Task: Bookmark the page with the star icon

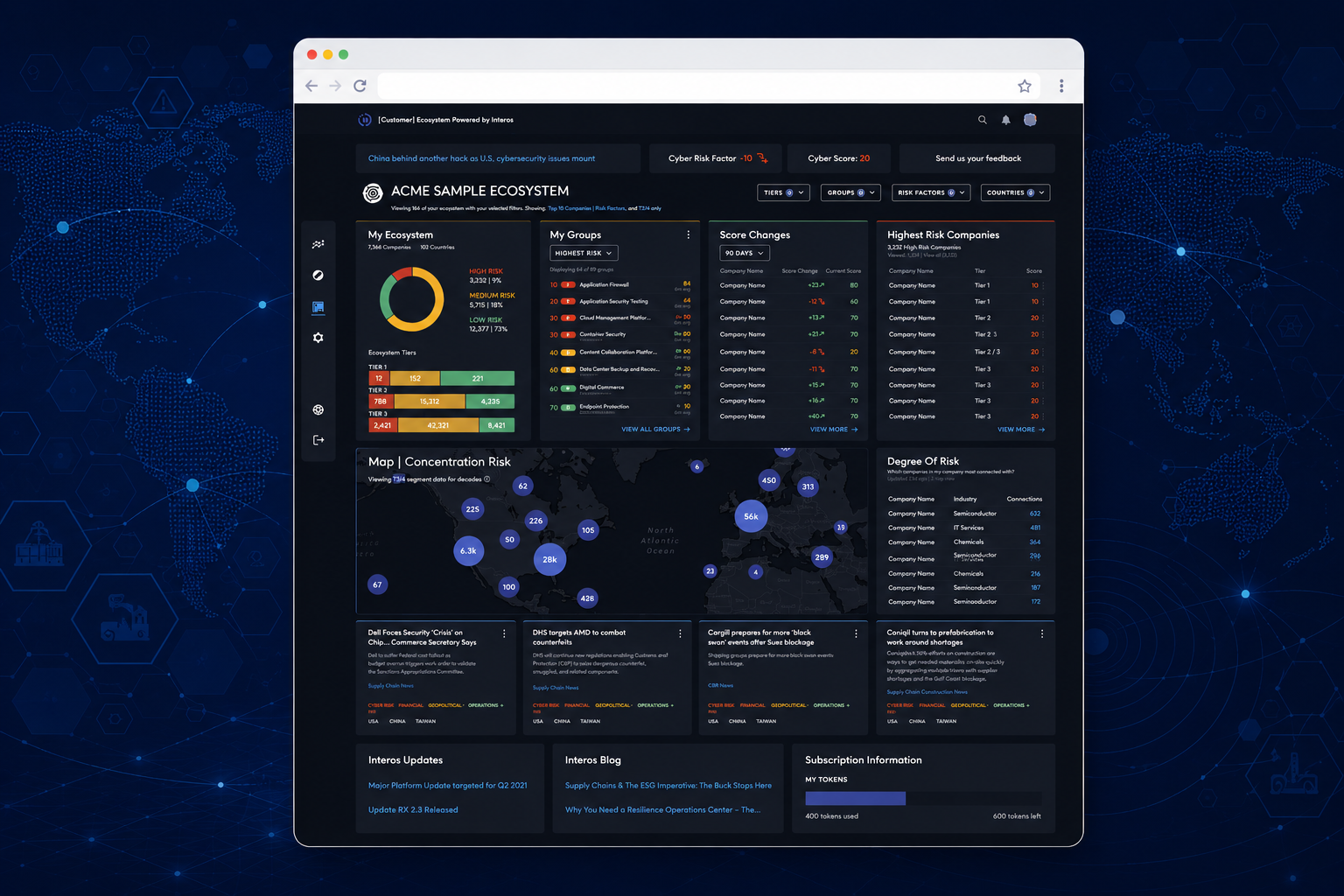Action: click(1025, 86)
